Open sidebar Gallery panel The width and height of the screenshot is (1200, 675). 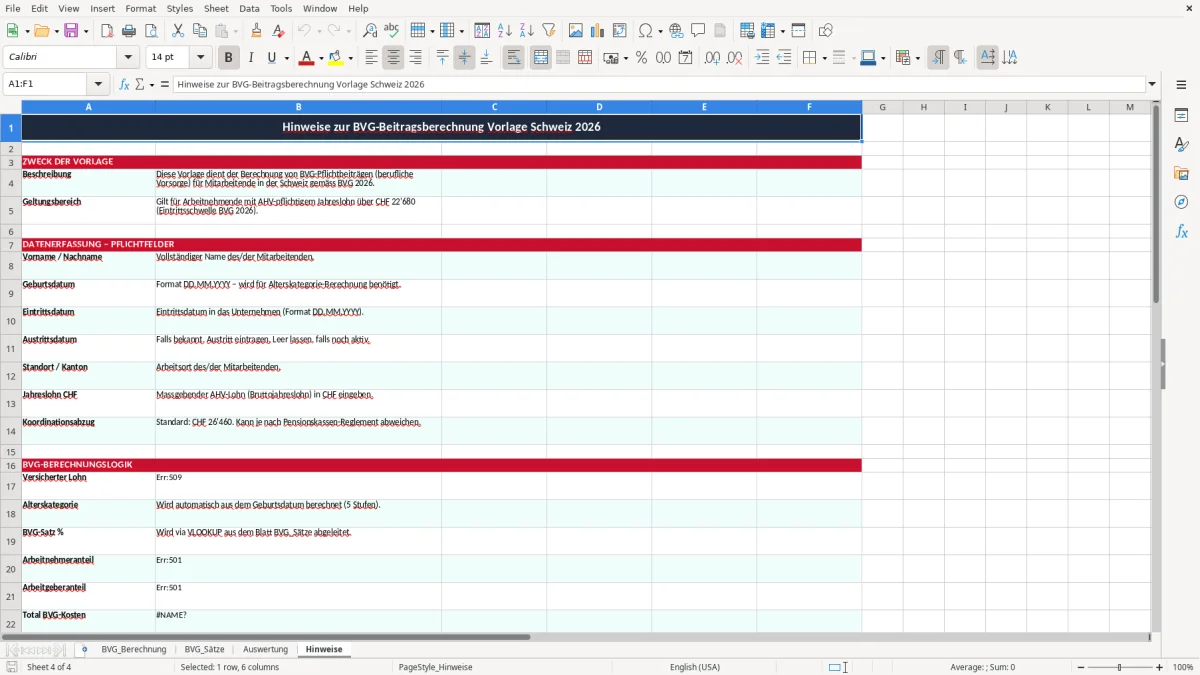tap(1181, 174)
